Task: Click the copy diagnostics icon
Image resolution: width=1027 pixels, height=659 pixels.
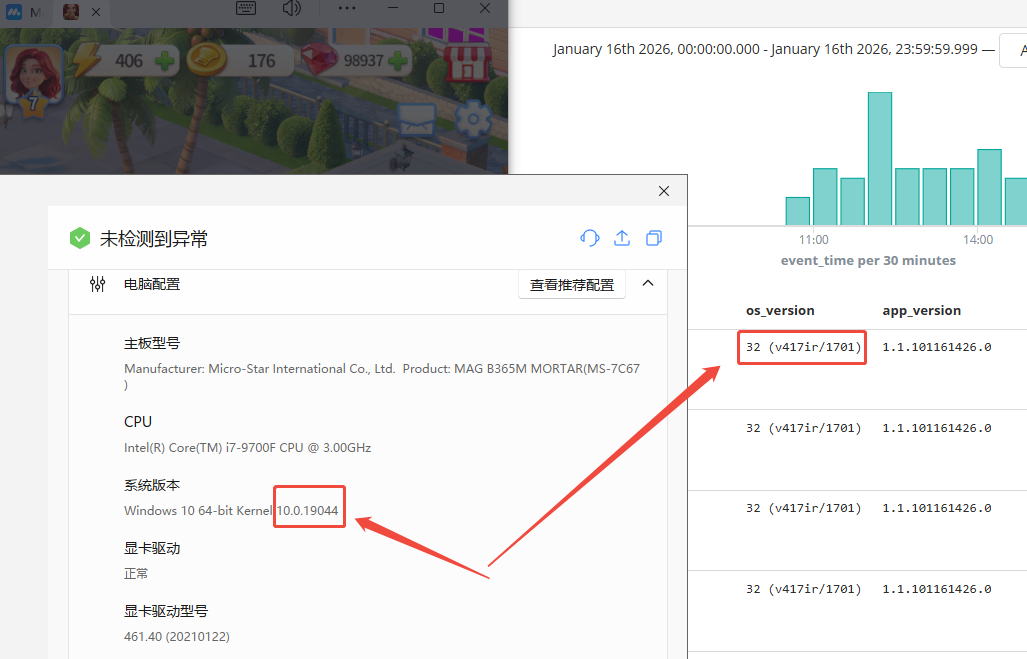Action: point(654,238)
